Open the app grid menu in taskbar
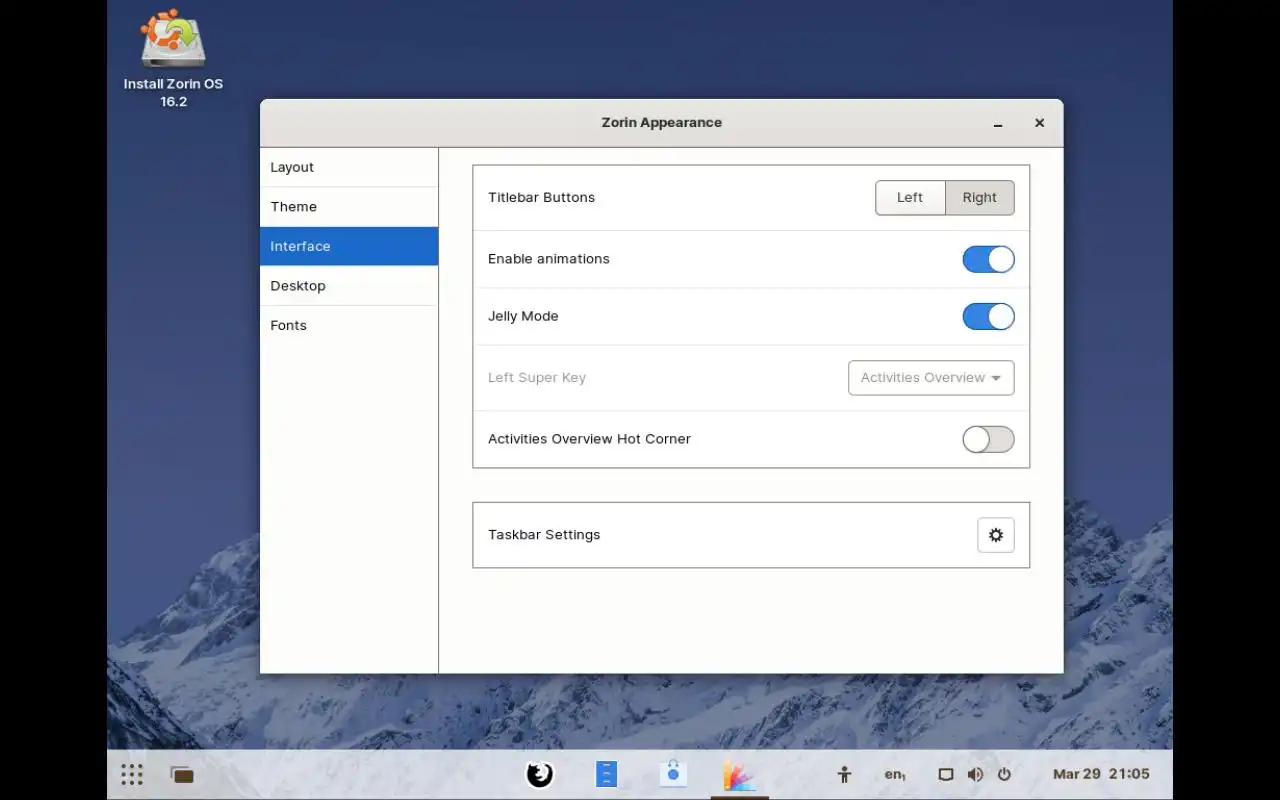This screenshot has width=1280, height=800. [x=132, y=774]
